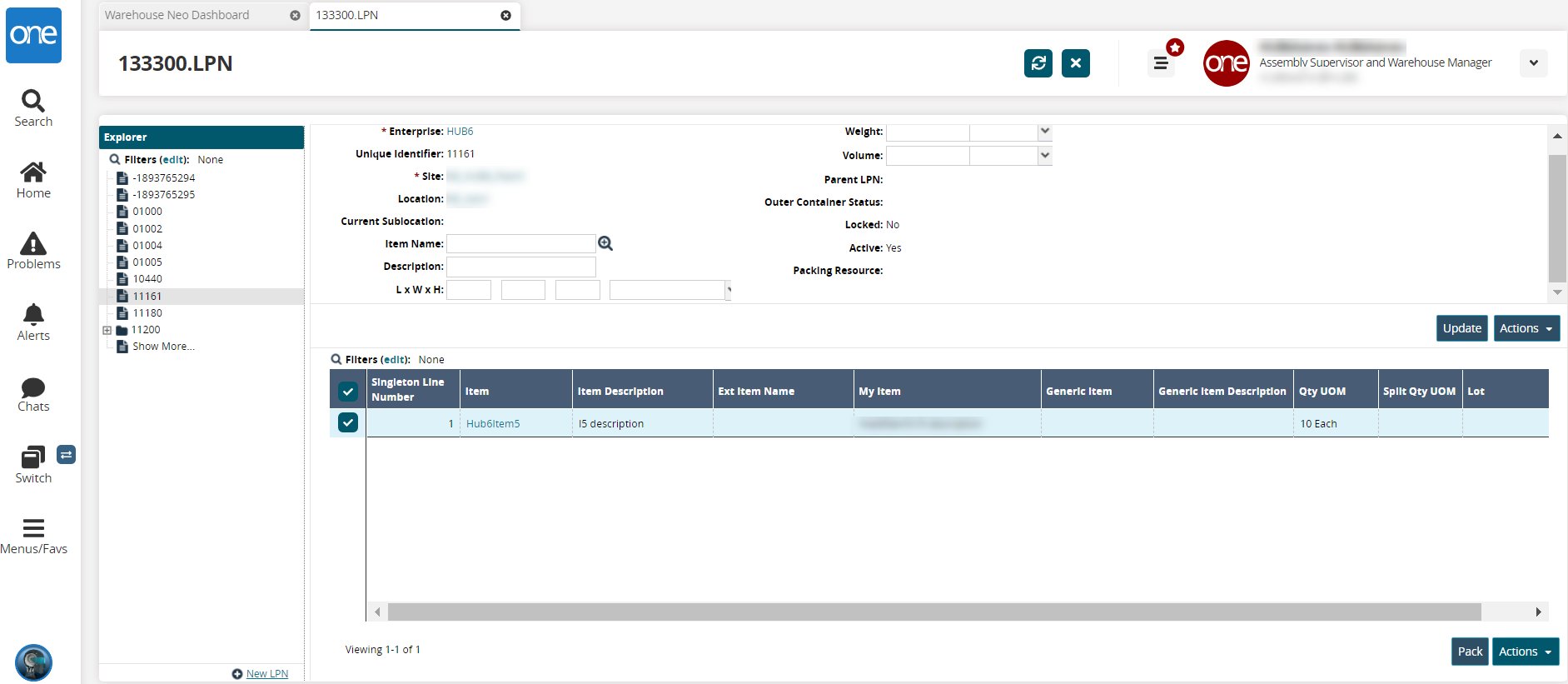Click the form scroll up arrow
The height and width of the screenshot is (684, 1568).
tap(1557, 136)
